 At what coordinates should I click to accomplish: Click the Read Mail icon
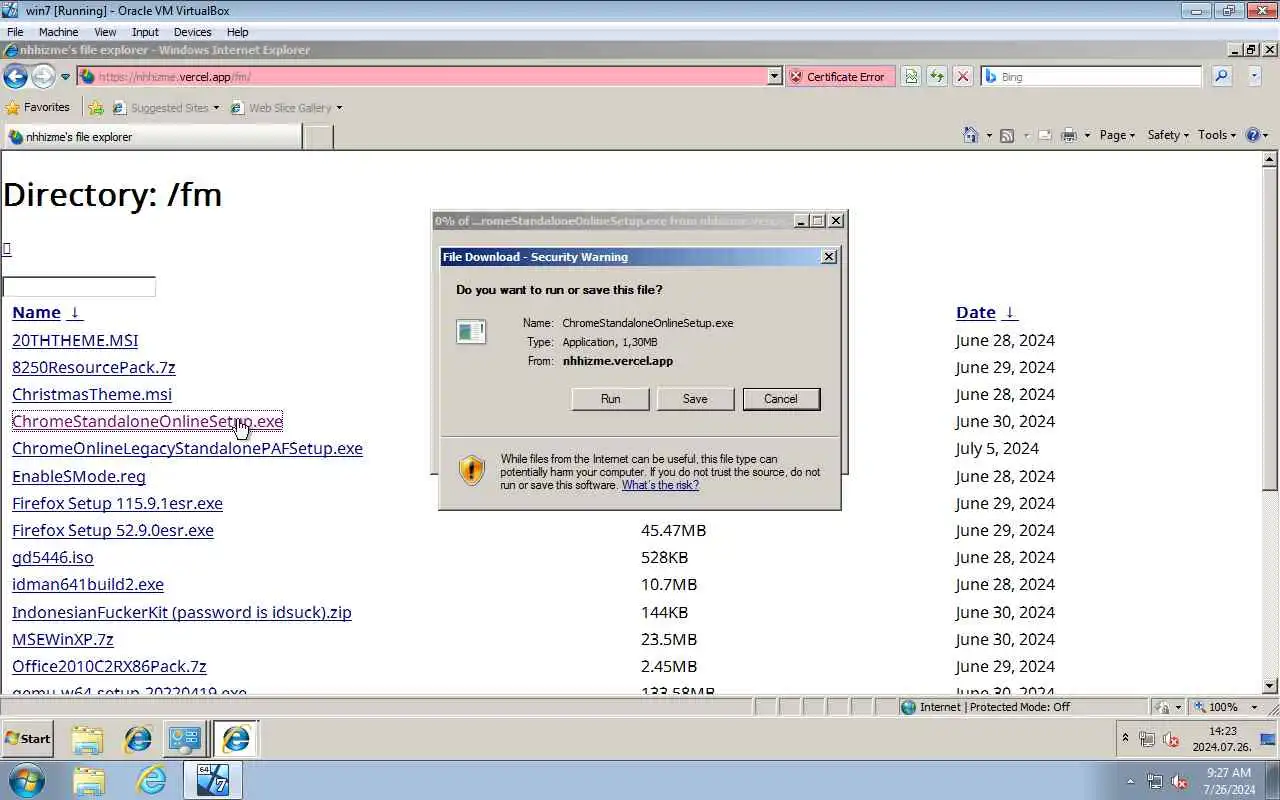coord(1045,135)
